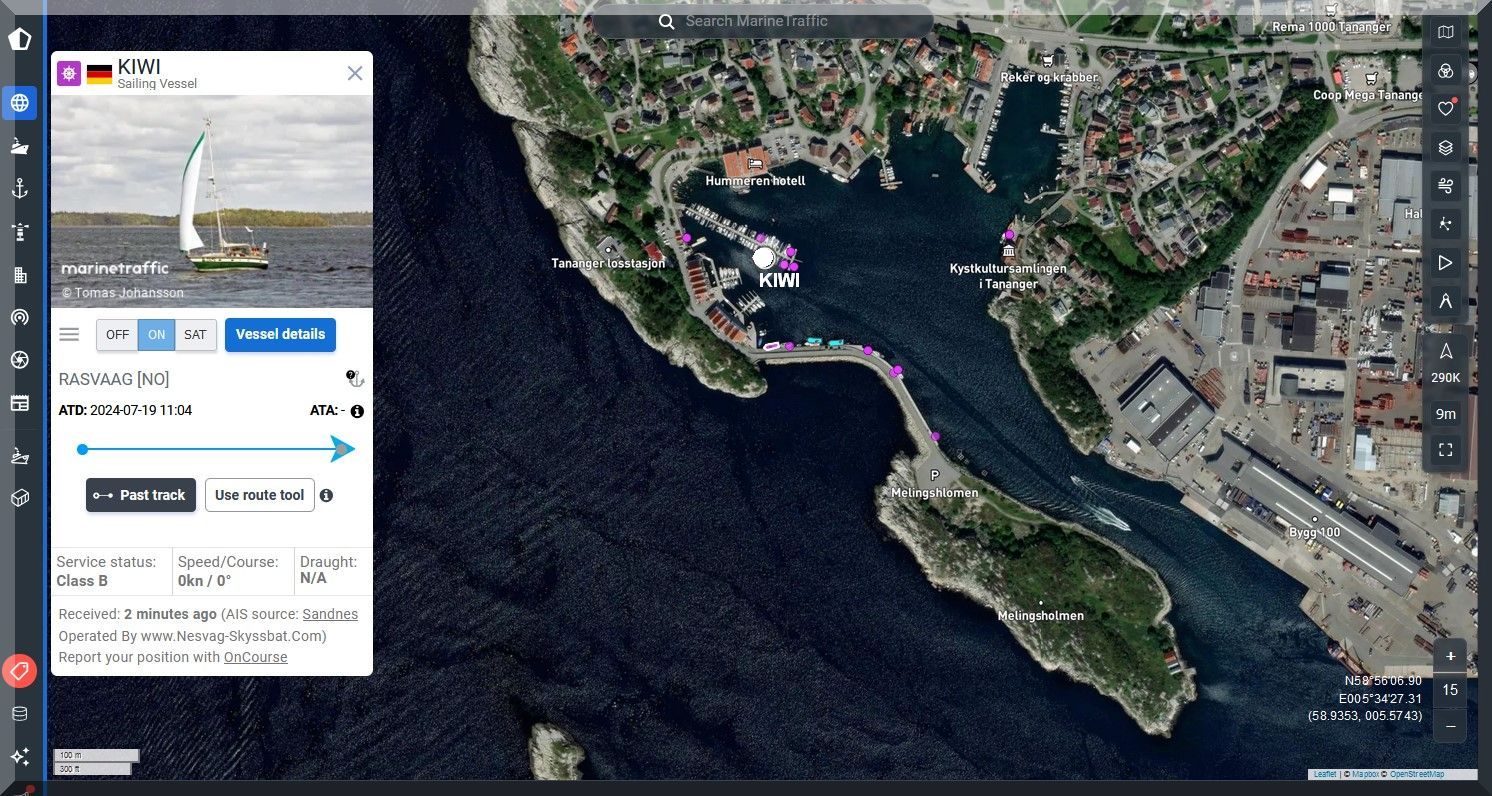Open the heart favorites icon
This screenshot has width=1492, height=796.
[1445, 109]
